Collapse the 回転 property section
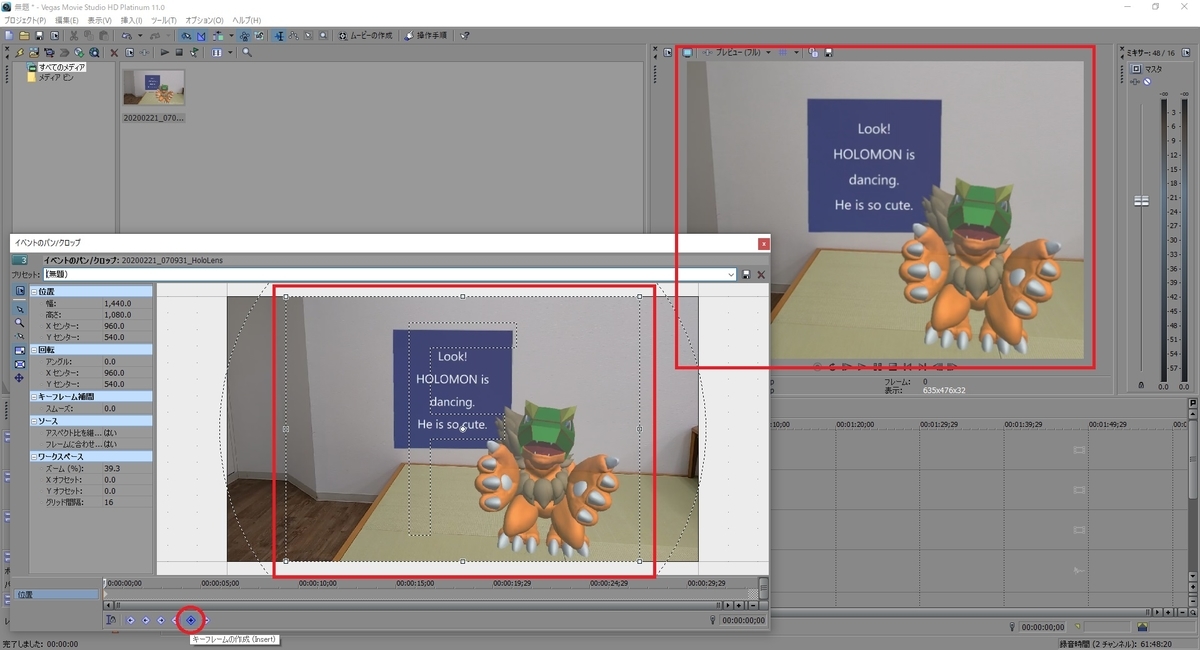The image size is (1200, 650). point(34,350)
